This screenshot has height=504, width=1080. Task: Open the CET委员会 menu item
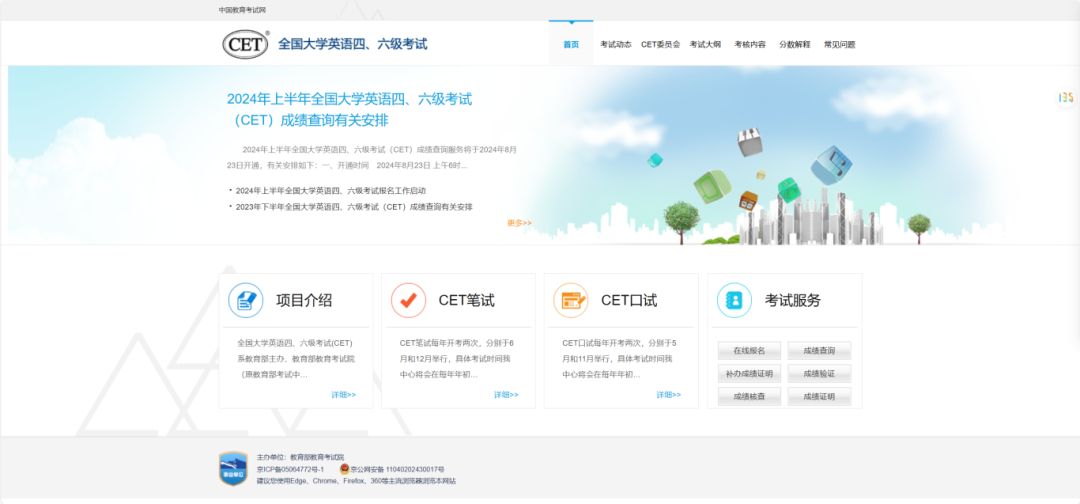click(660, 44)
